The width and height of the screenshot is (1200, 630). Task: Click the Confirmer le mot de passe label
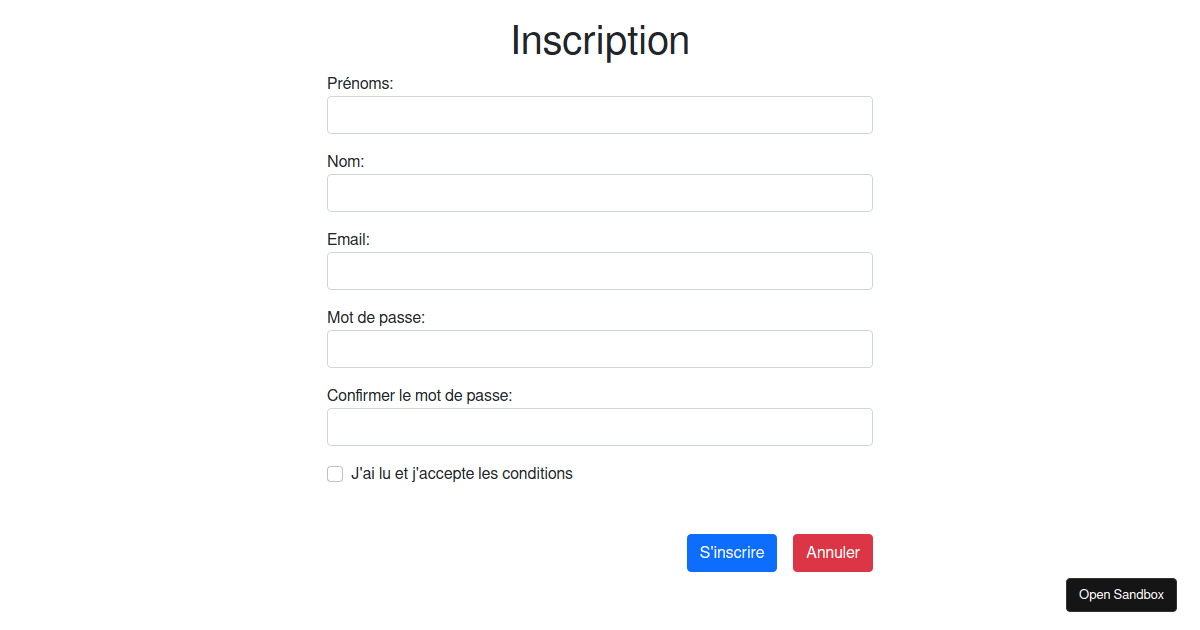pyautogui.click(x=420, y=395)
